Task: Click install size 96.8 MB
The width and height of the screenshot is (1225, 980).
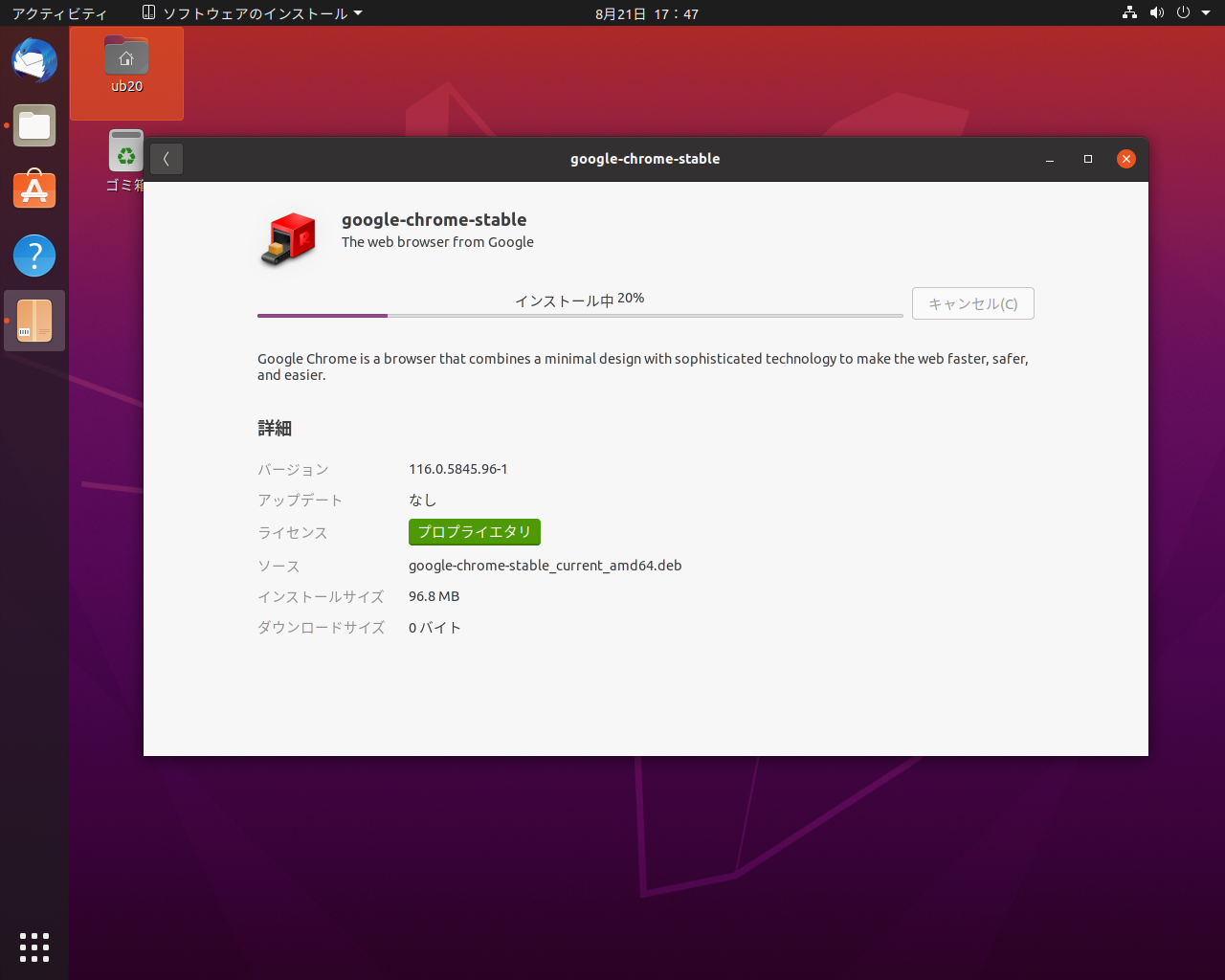Action: point(434,596)
